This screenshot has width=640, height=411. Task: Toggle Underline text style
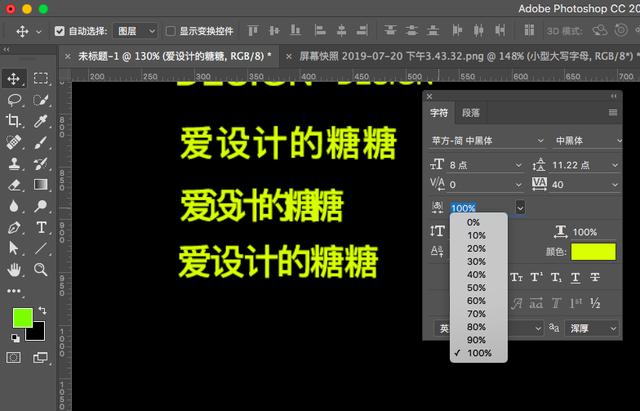(576, 278)
